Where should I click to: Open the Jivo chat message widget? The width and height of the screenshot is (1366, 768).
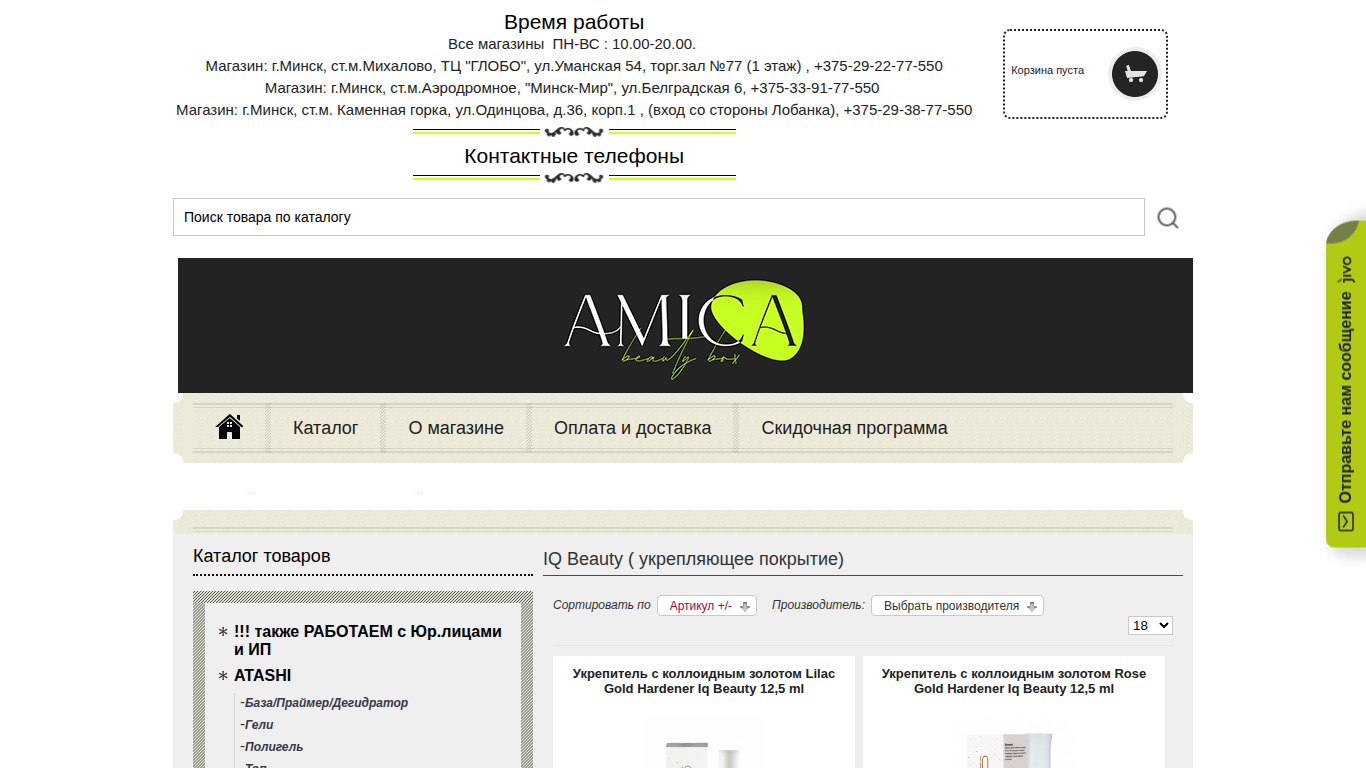pyautogui.click(x=1346, y=384)
